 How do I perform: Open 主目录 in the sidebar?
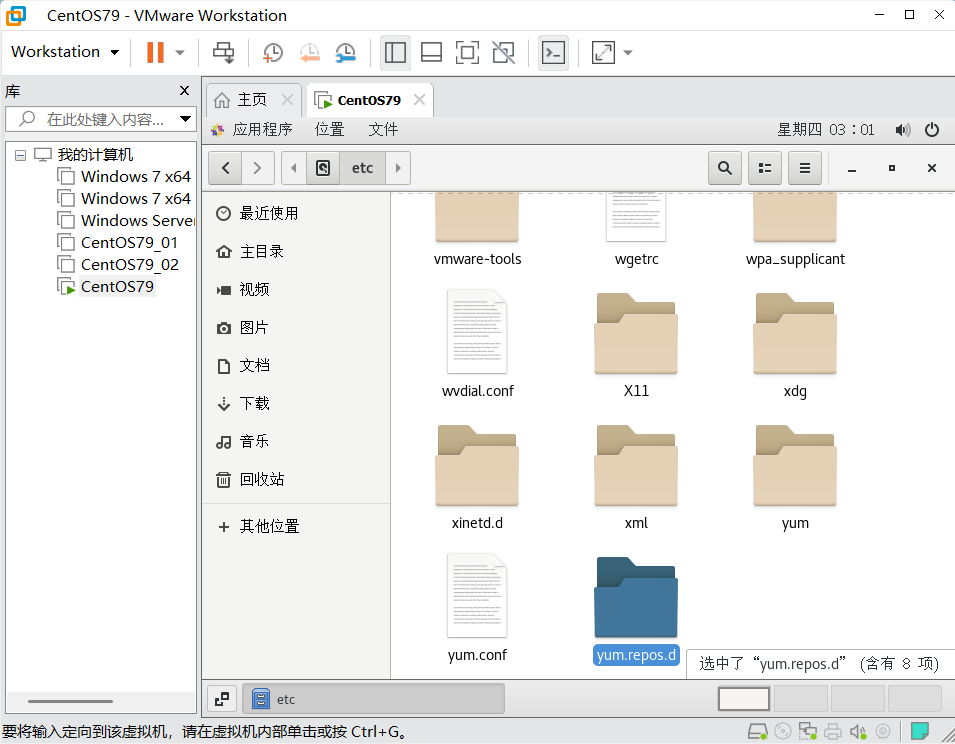(296, 251)
